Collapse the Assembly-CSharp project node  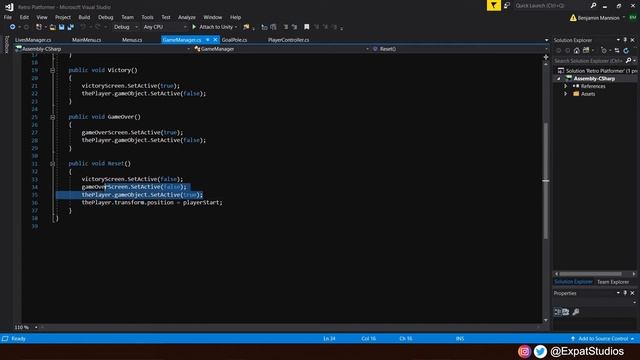click(x=559, y=78)
